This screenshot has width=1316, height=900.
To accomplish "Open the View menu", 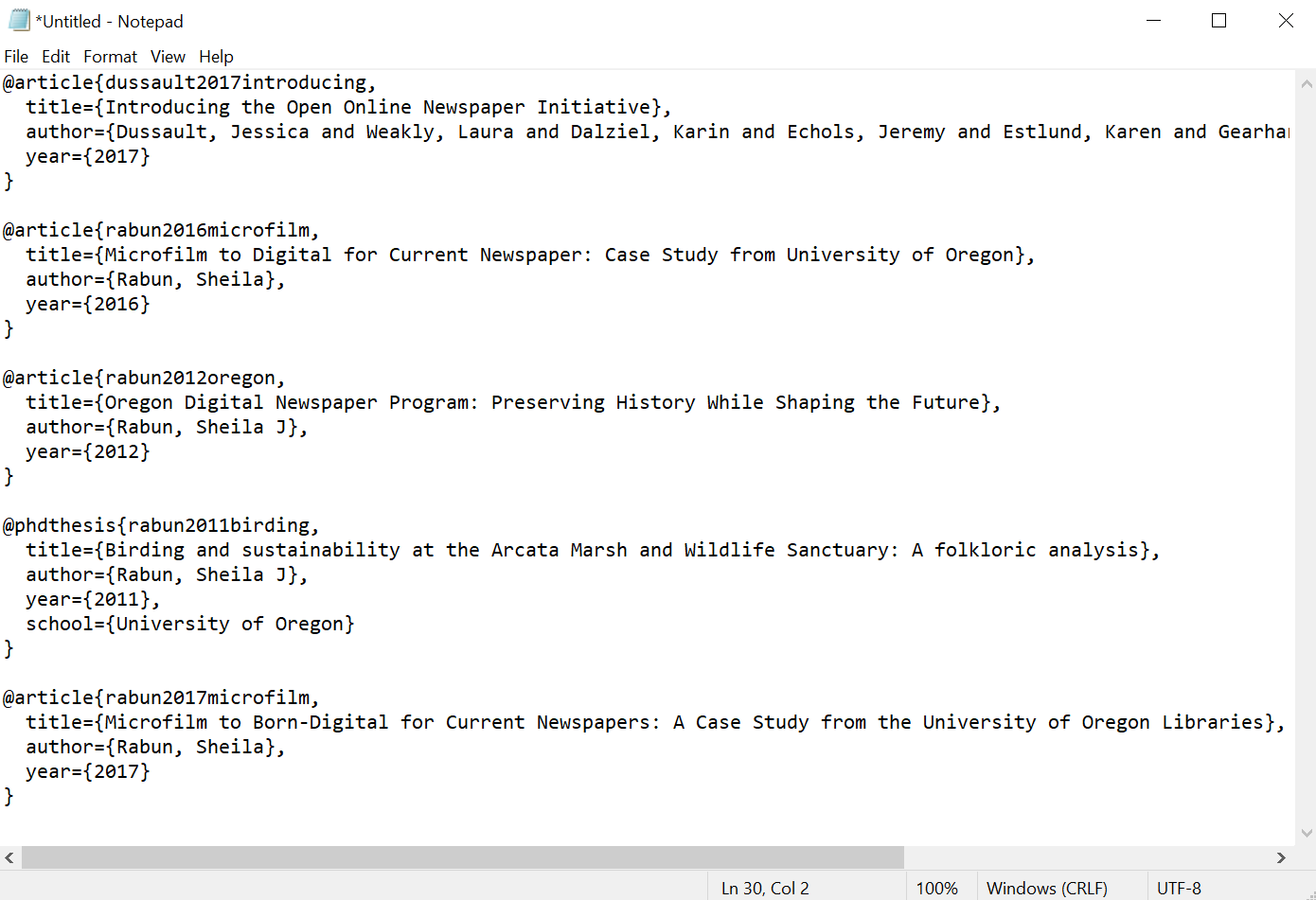I will (168, 57).
